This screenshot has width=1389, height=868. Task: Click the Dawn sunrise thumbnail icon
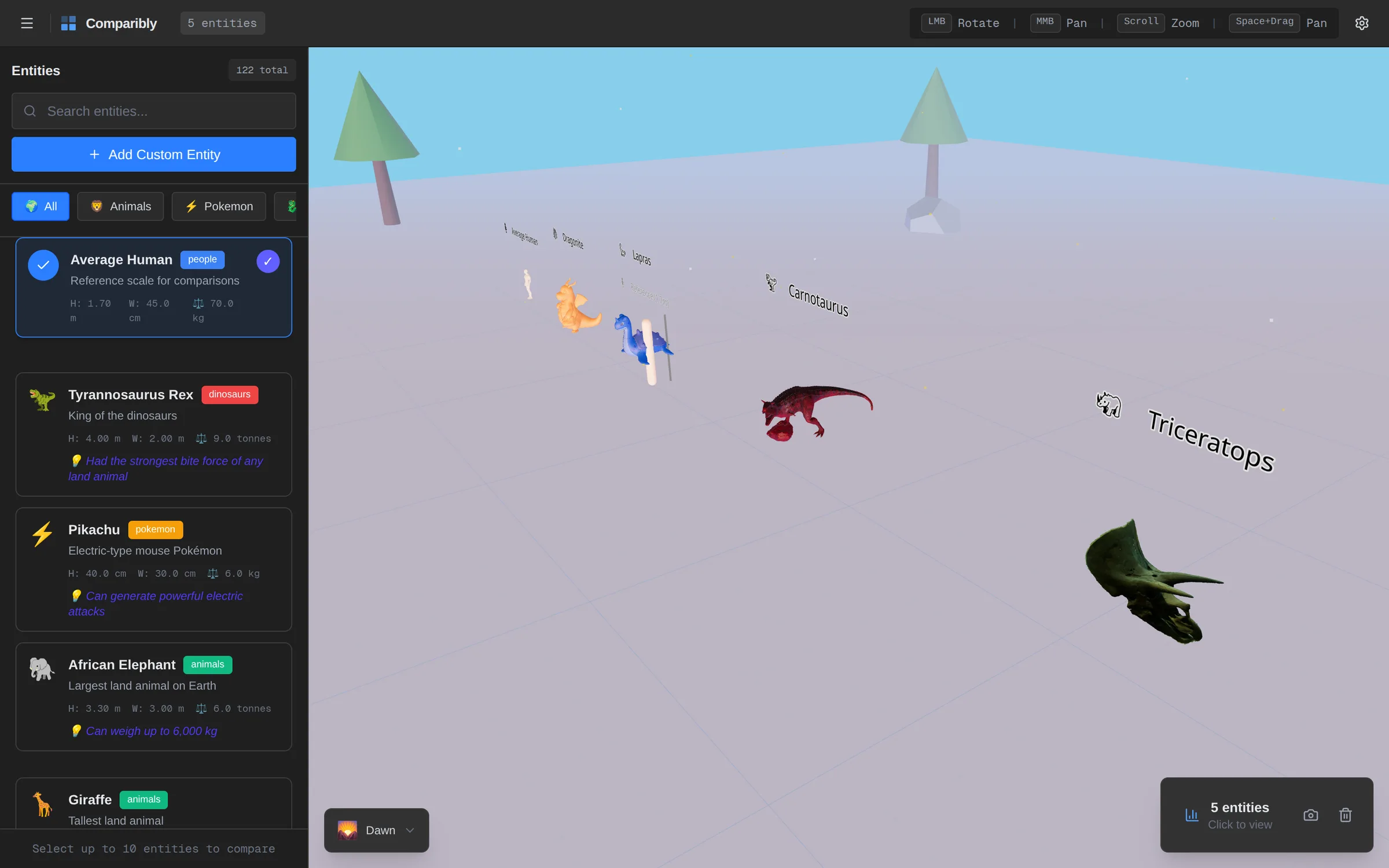347,830
